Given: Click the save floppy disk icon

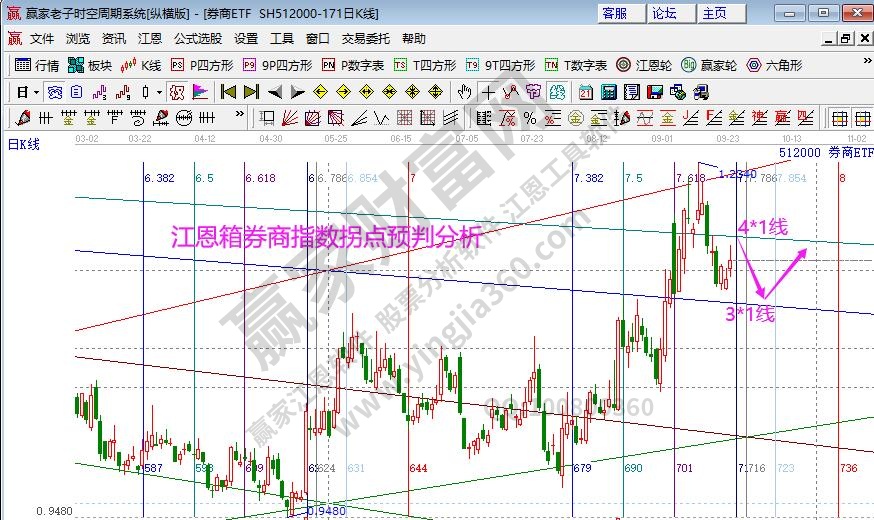Looking at the screenshot, I should 655,92.
